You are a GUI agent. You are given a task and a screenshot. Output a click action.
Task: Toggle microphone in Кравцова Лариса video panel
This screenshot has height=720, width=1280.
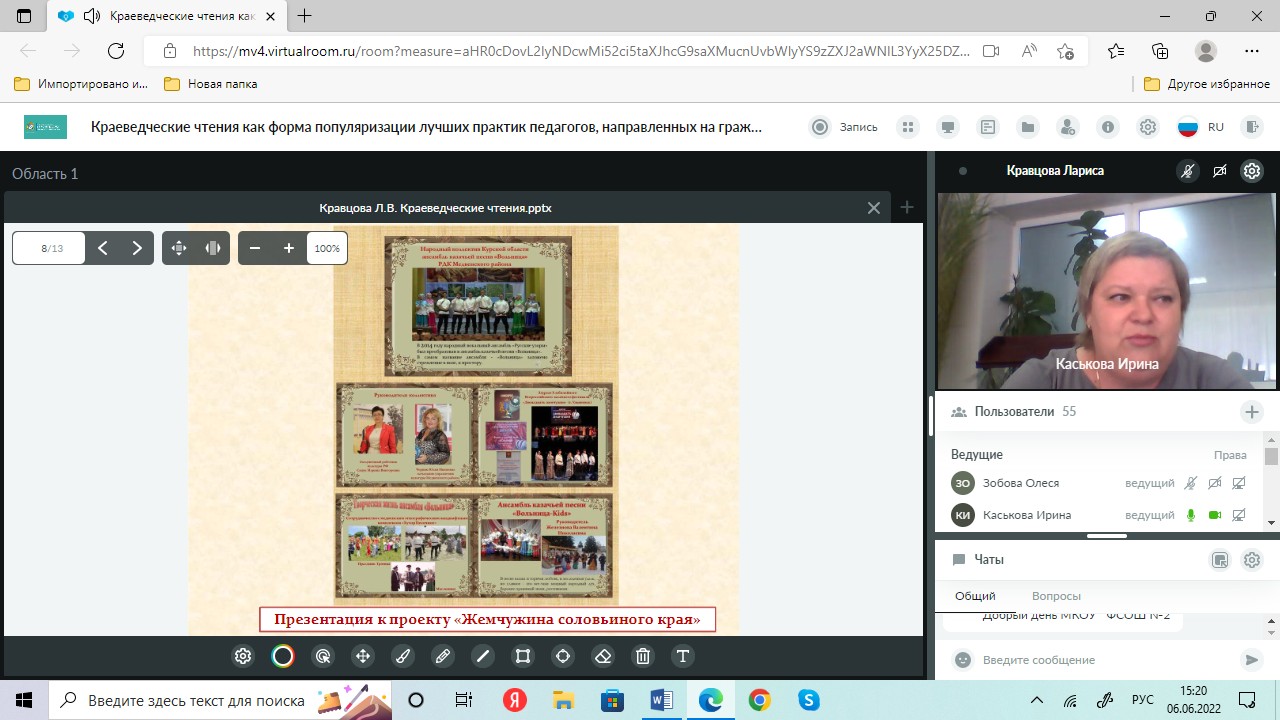tap(1187, 171)
